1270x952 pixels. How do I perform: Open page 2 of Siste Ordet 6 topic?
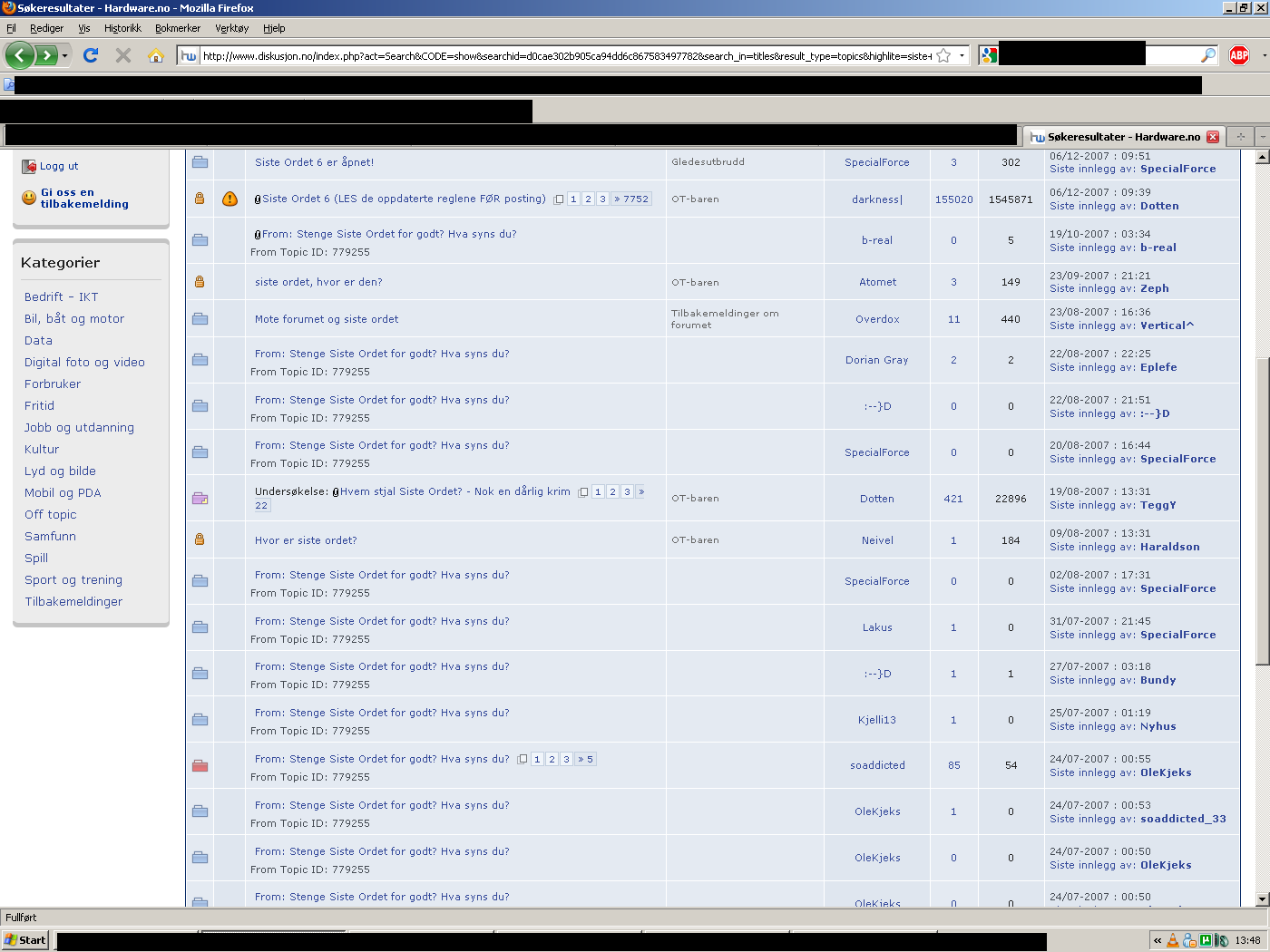588,199
